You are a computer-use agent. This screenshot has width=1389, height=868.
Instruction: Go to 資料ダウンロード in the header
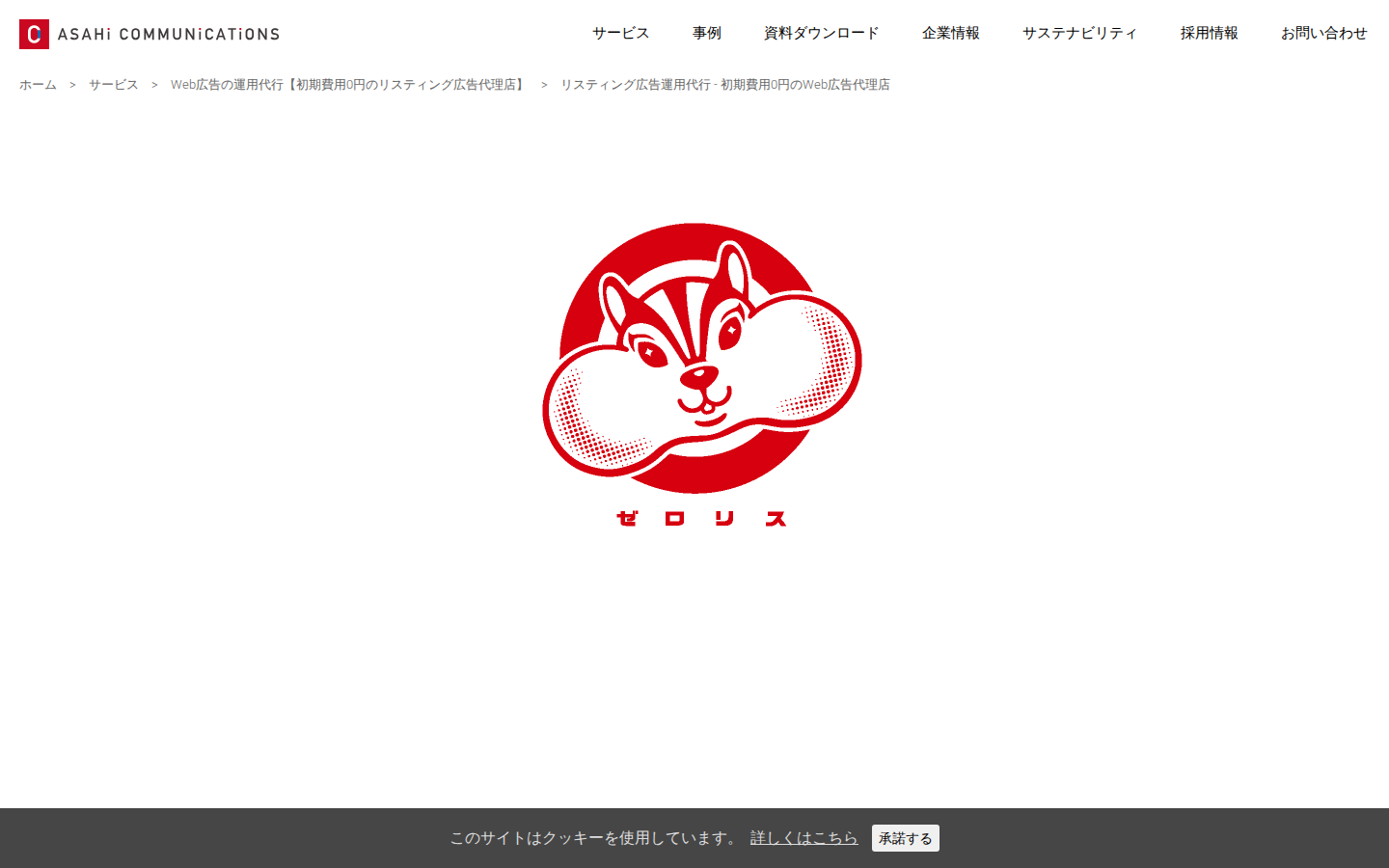point(822,33)
